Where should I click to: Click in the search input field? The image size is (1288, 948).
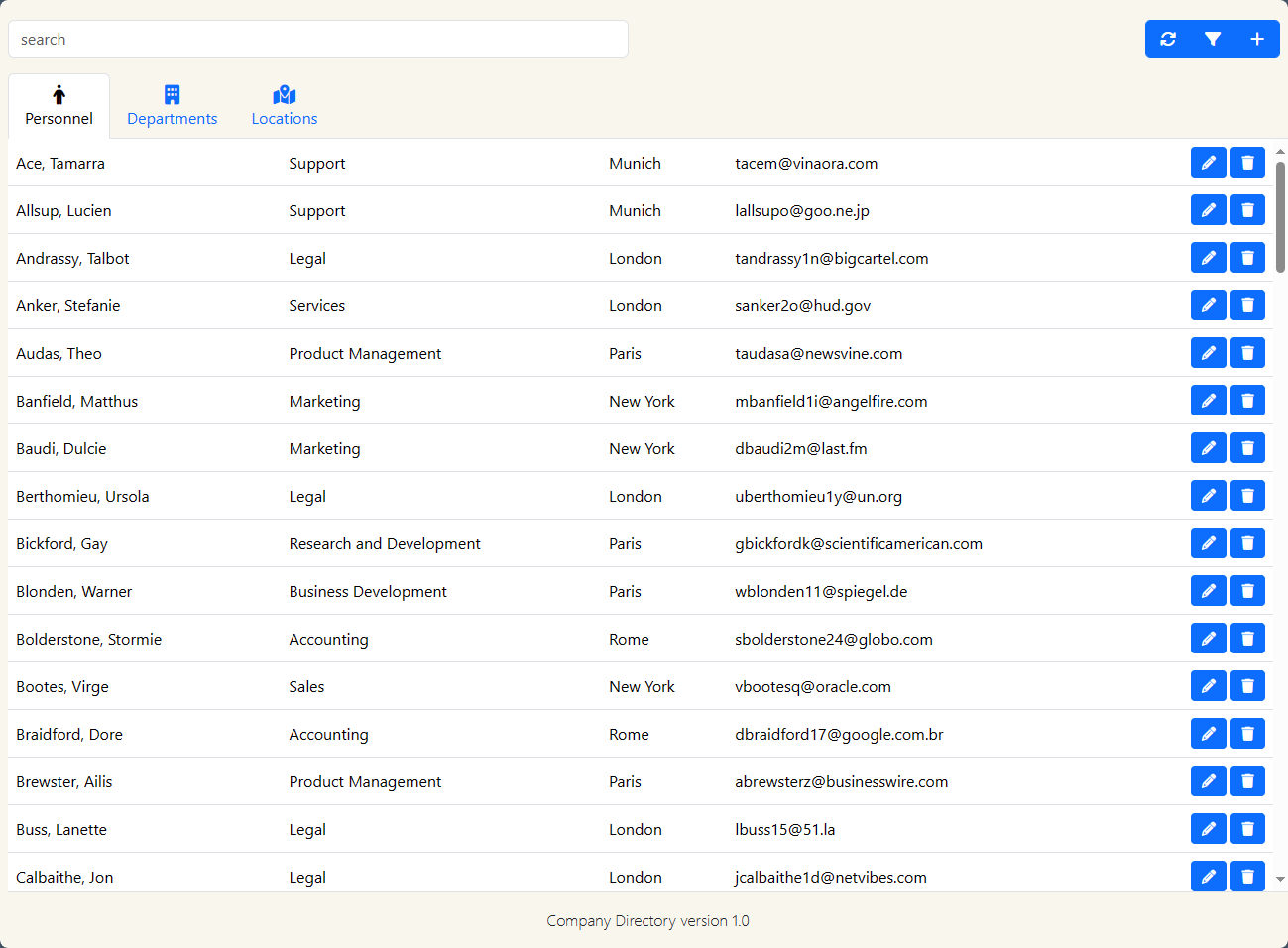point(317,39)
